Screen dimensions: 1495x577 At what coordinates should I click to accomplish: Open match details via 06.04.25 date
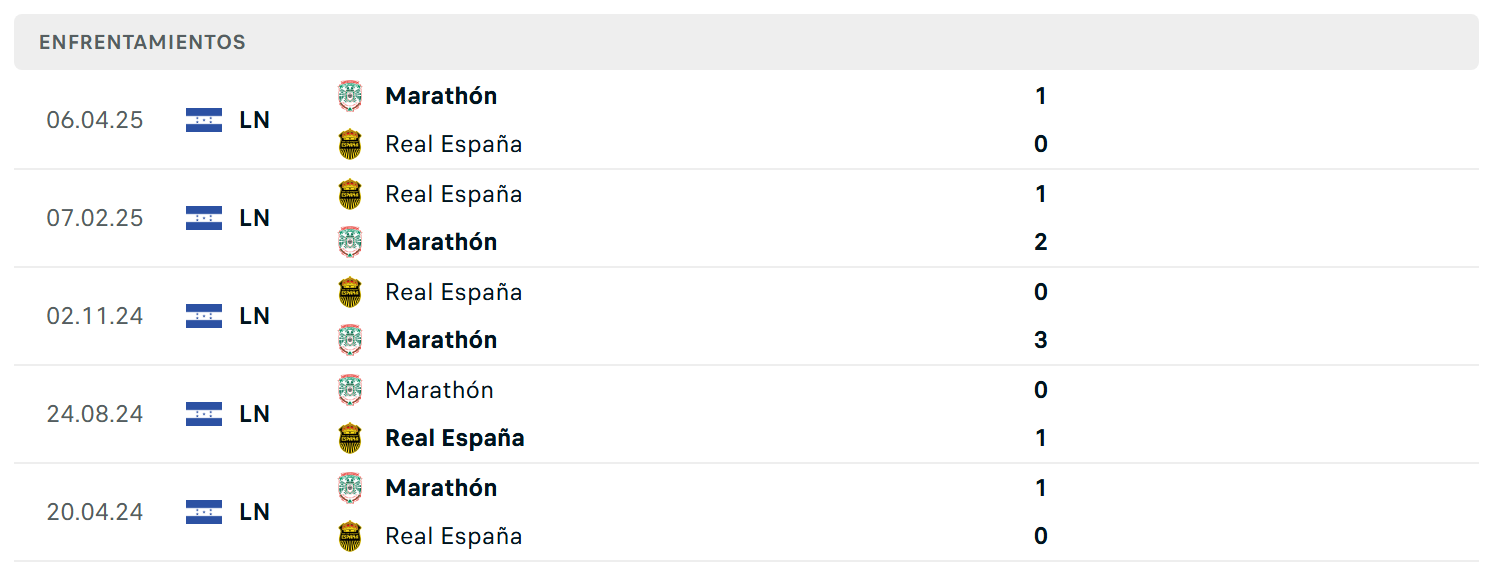pyautogui.click(x=95, y=120)
